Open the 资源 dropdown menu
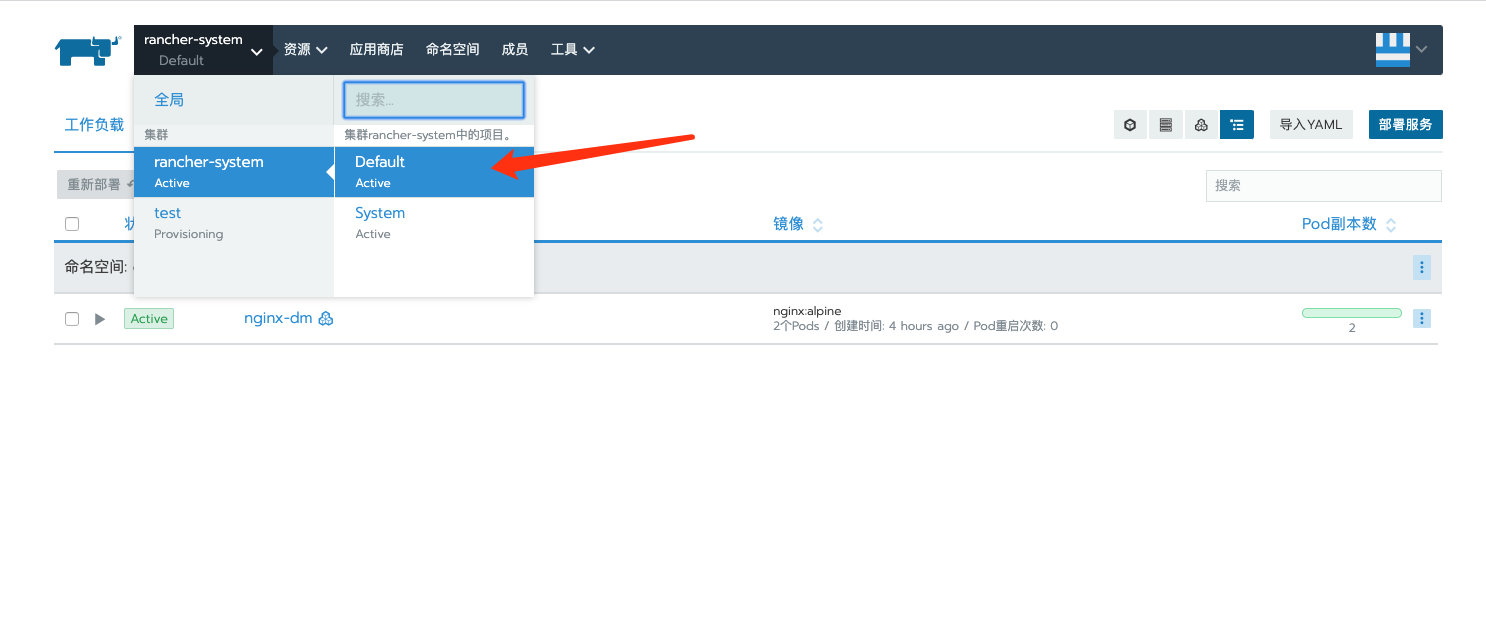1486x624 pixels. tap(303, 49)
